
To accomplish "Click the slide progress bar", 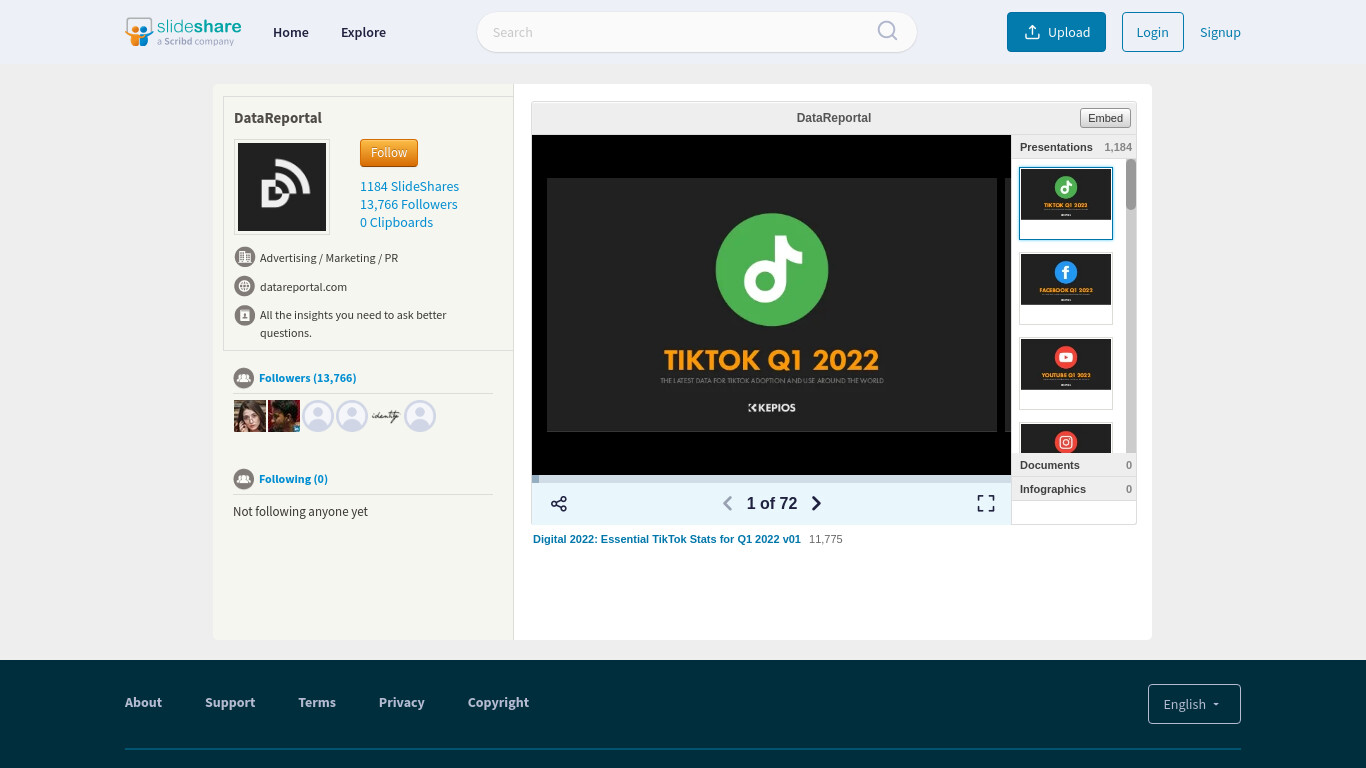I will 771,479.
